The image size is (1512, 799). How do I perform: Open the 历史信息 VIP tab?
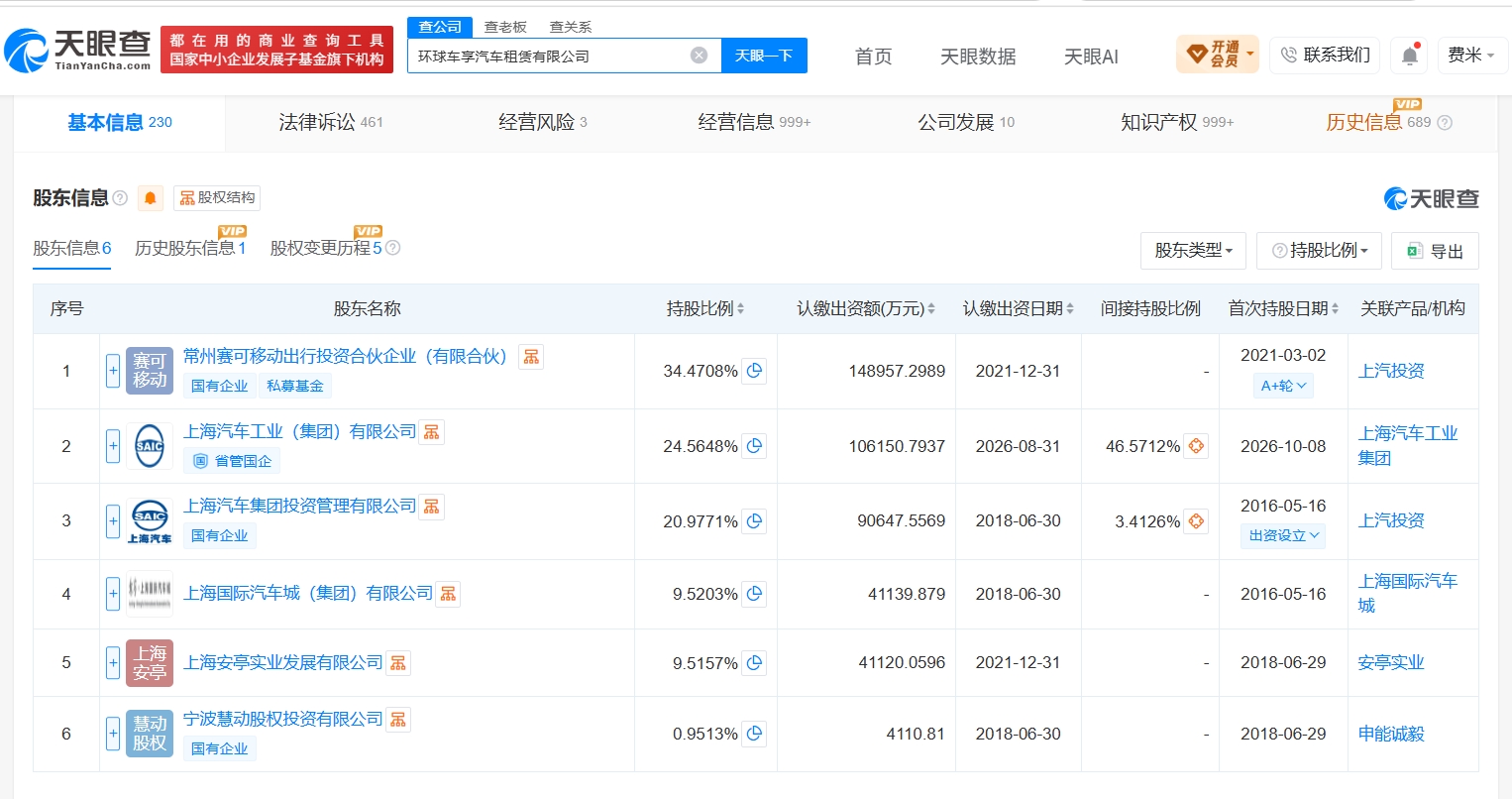click(x=1389, y=123)
